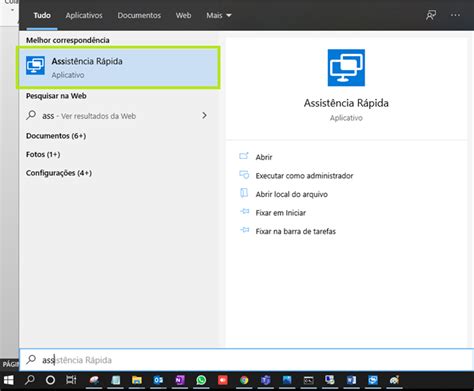The height and width of the screenshot is (391, 474).
Task: Switch to the Aplicativos tab
Action: pos(84,15)
